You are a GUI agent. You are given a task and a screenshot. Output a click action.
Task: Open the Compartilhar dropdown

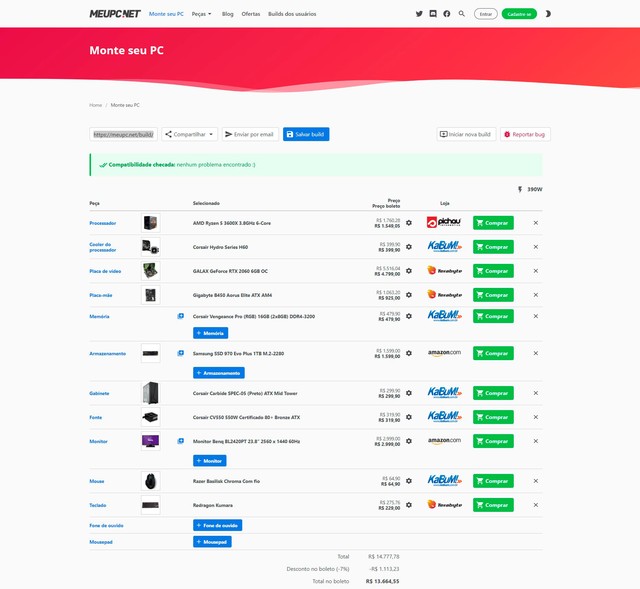click(x=189, y=134)
